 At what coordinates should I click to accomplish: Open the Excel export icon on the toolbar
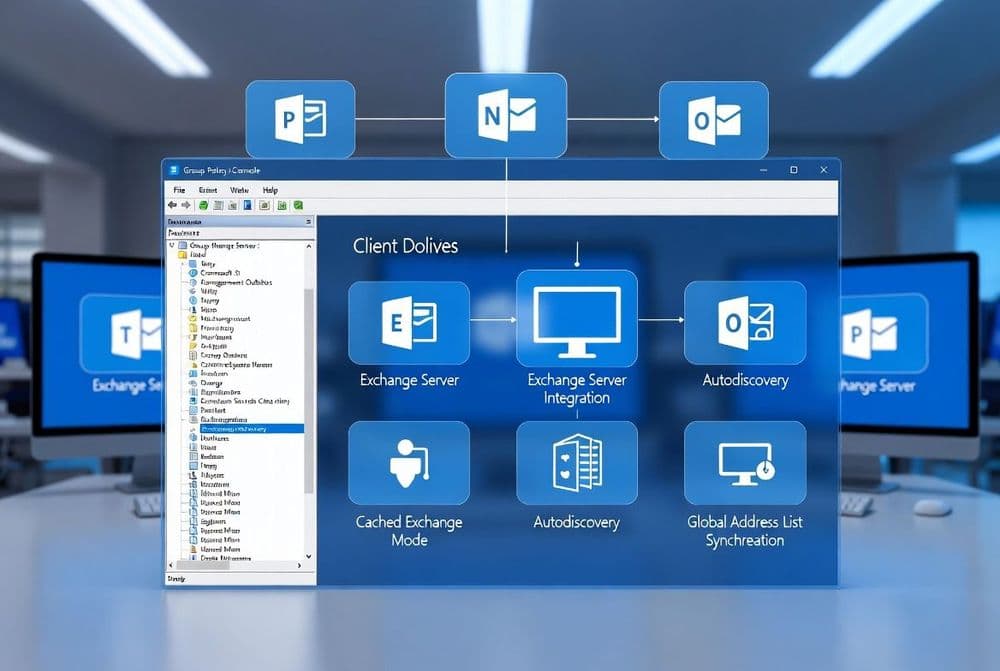point(282,205)
